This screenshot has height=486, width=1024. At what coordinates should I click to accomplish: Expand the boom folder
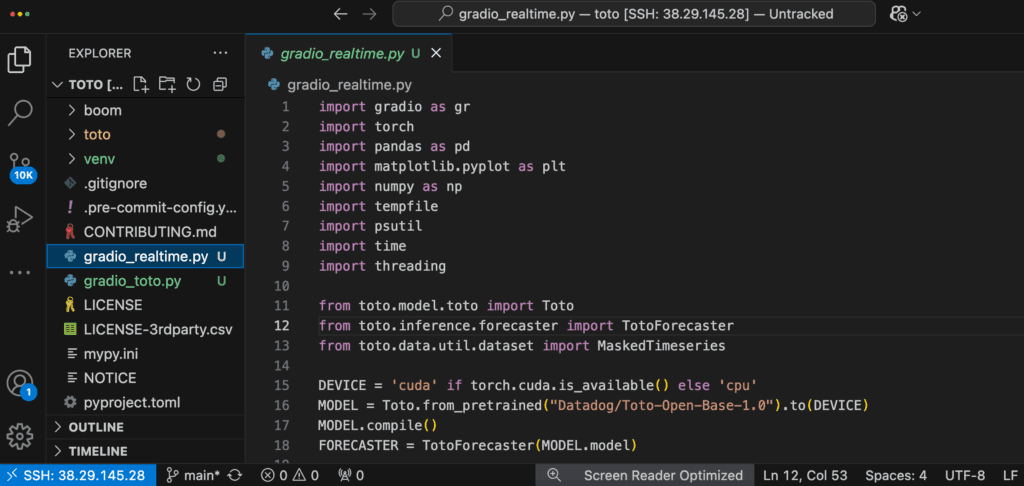click(x=102, y=110)
